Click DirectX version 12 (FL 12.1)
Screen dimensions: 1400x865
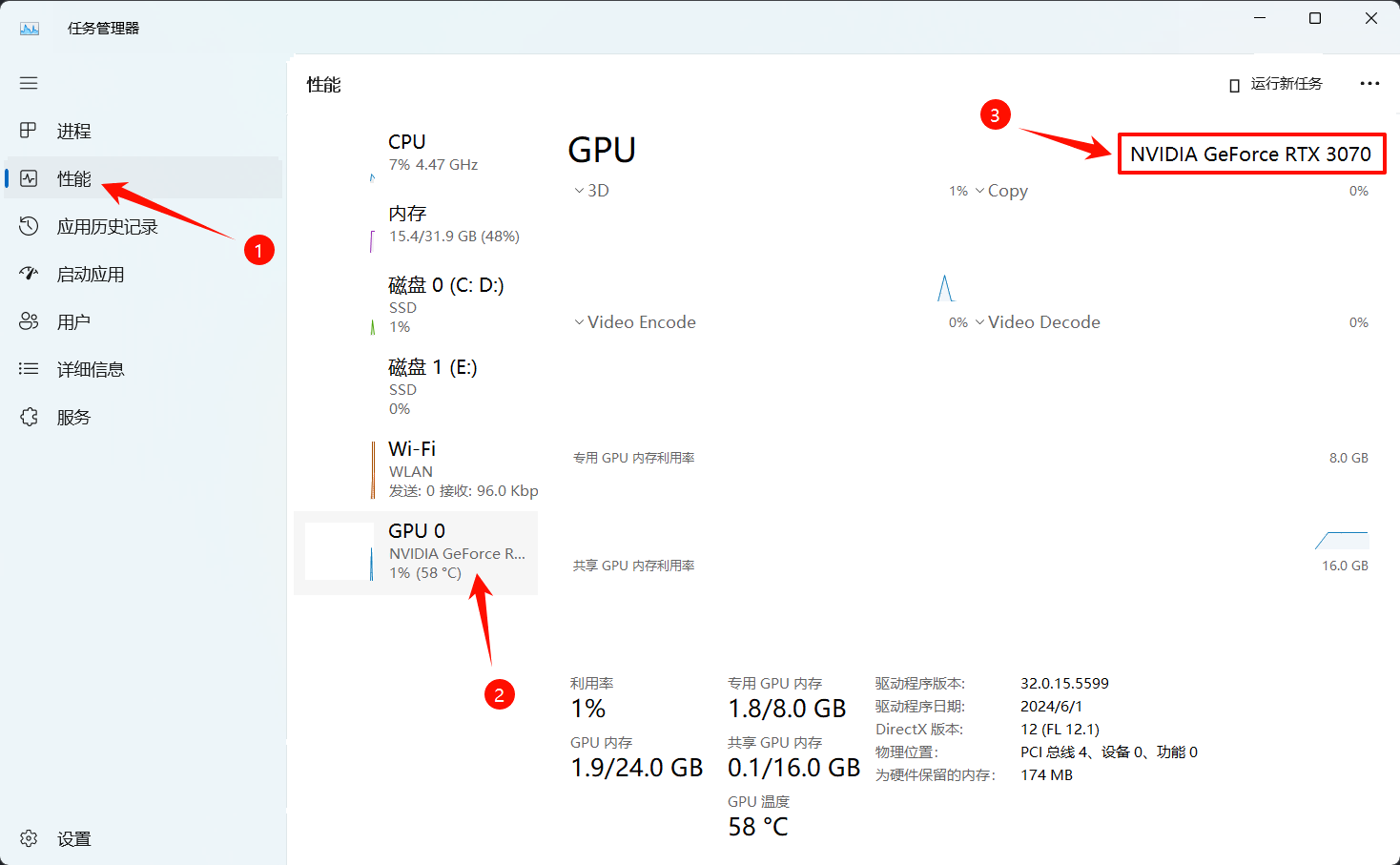[x=1060, y=729]
